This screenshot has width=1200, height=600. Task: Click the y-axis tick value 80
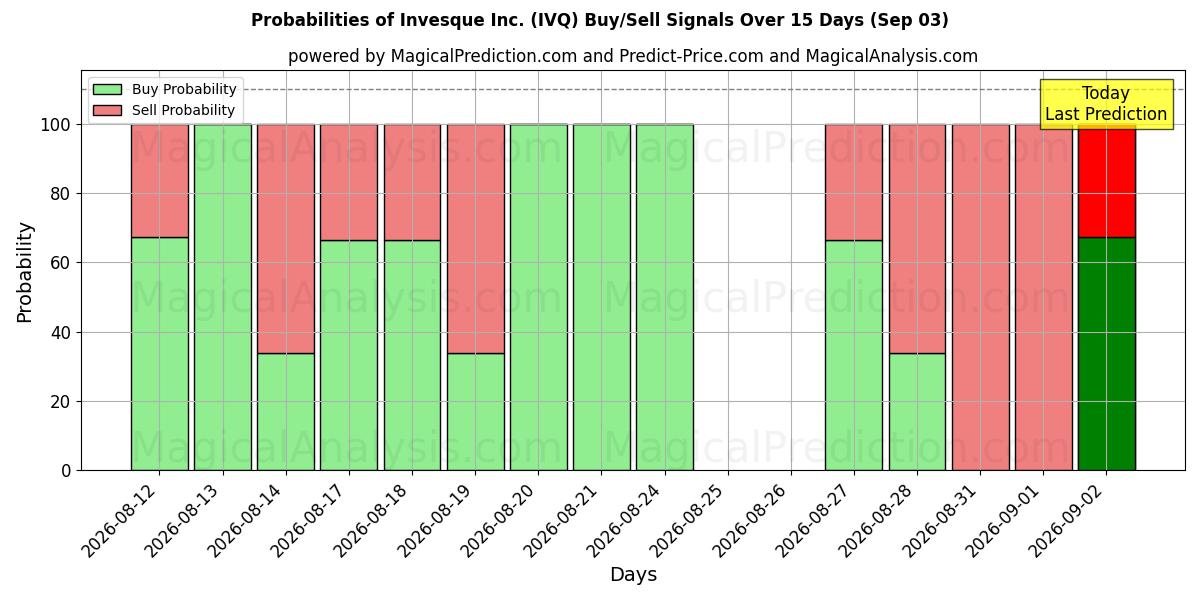tap(63, 194)
